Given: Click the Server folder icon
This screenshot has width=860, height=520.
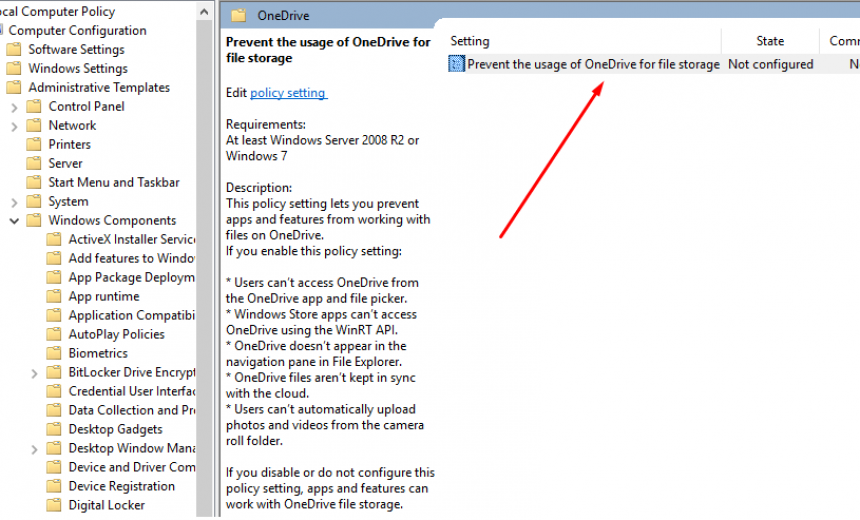Looking at the screenshot, I should [x=34, y=163].
